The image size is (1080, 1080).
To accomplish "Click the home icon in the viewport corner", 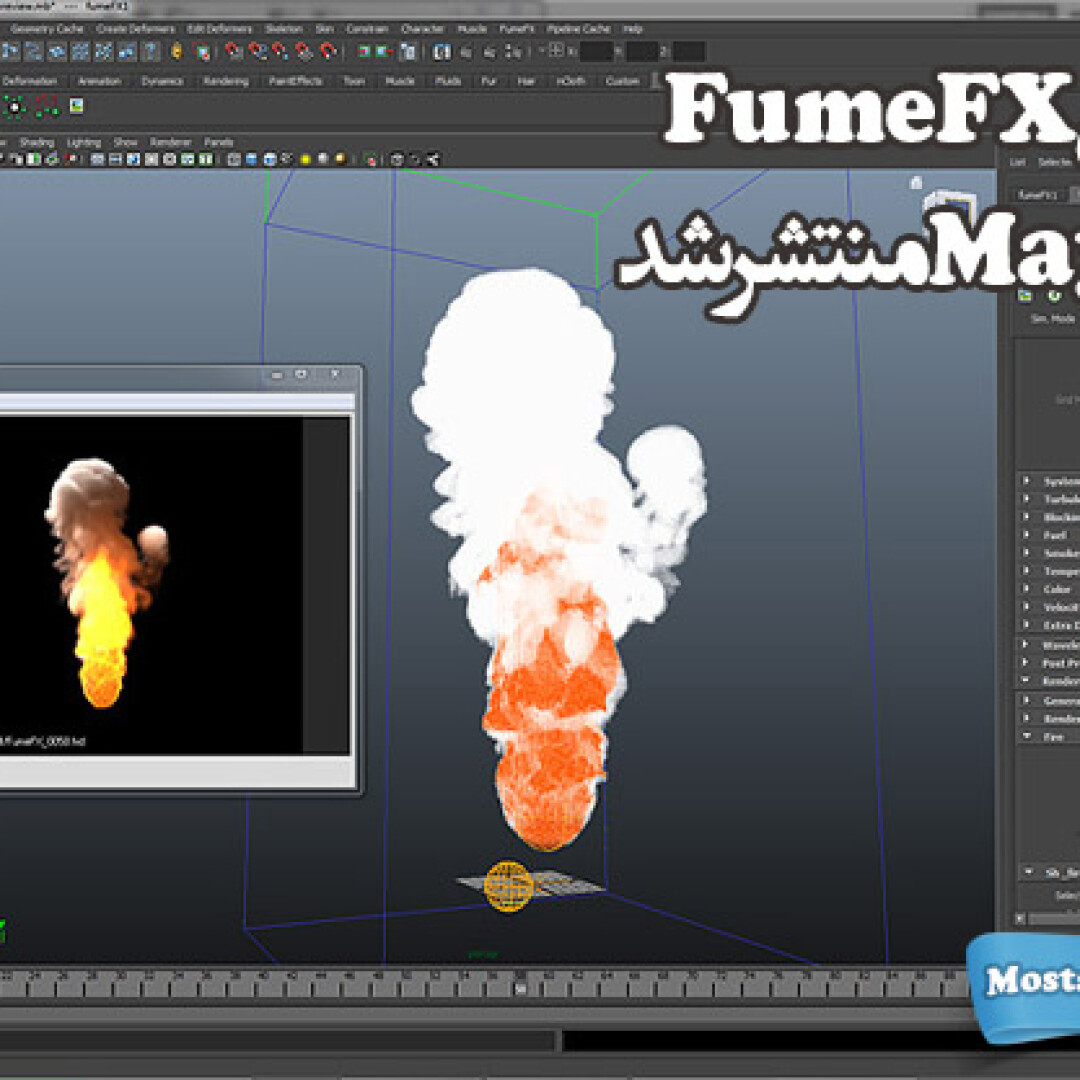I will coord(915,183).
